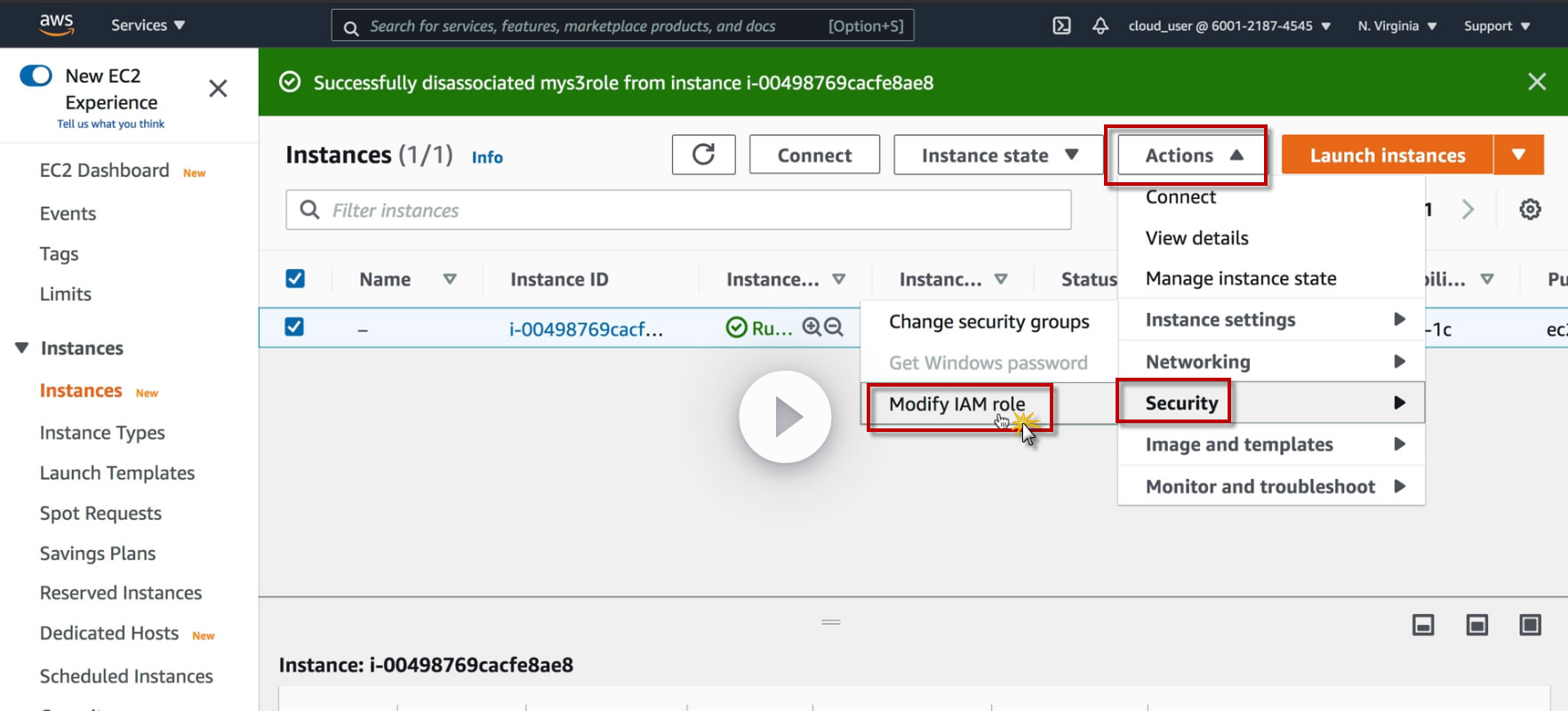Collapse the Actions dropdown
The height and width of the screenshot is (711, 1568).
1191,156
